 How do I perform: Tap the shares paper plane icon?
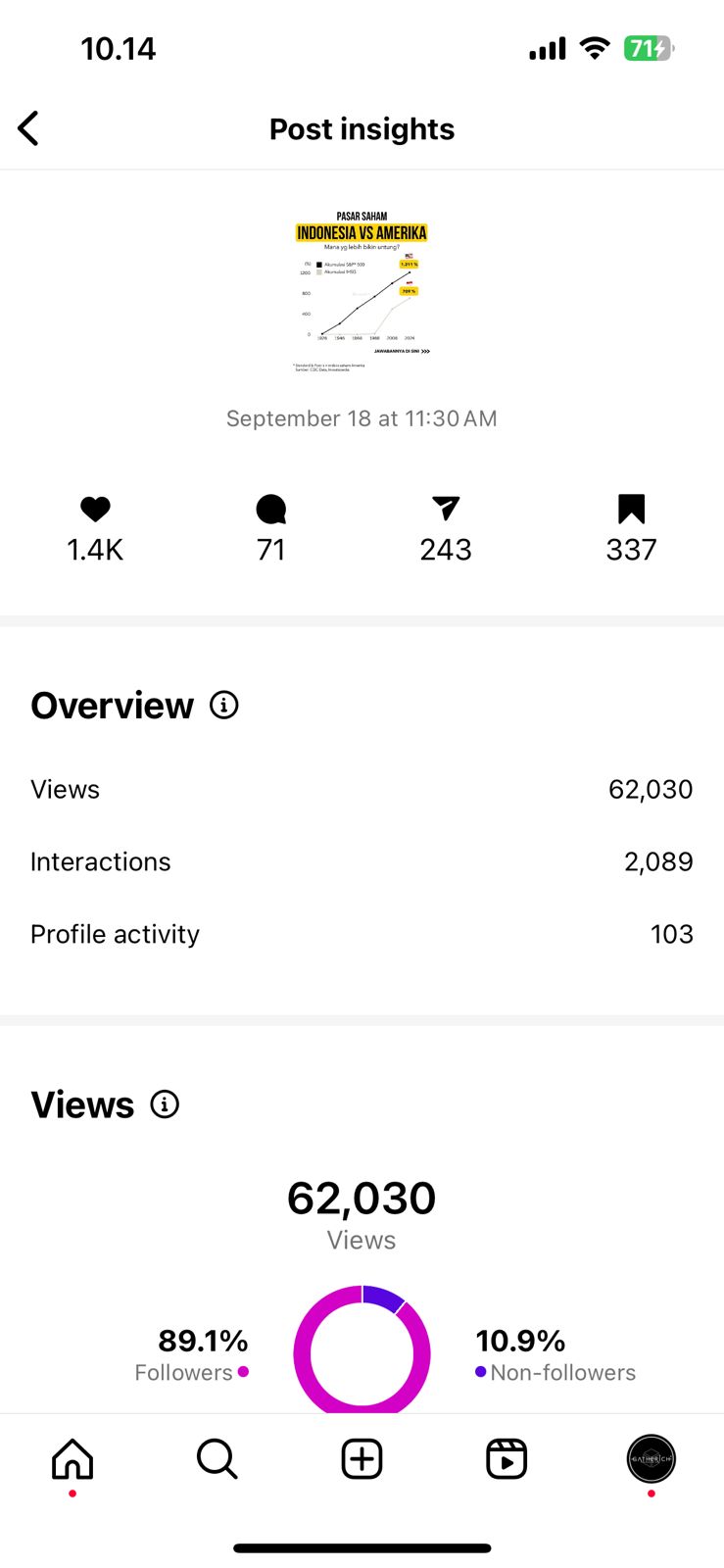tap(446, 508)
